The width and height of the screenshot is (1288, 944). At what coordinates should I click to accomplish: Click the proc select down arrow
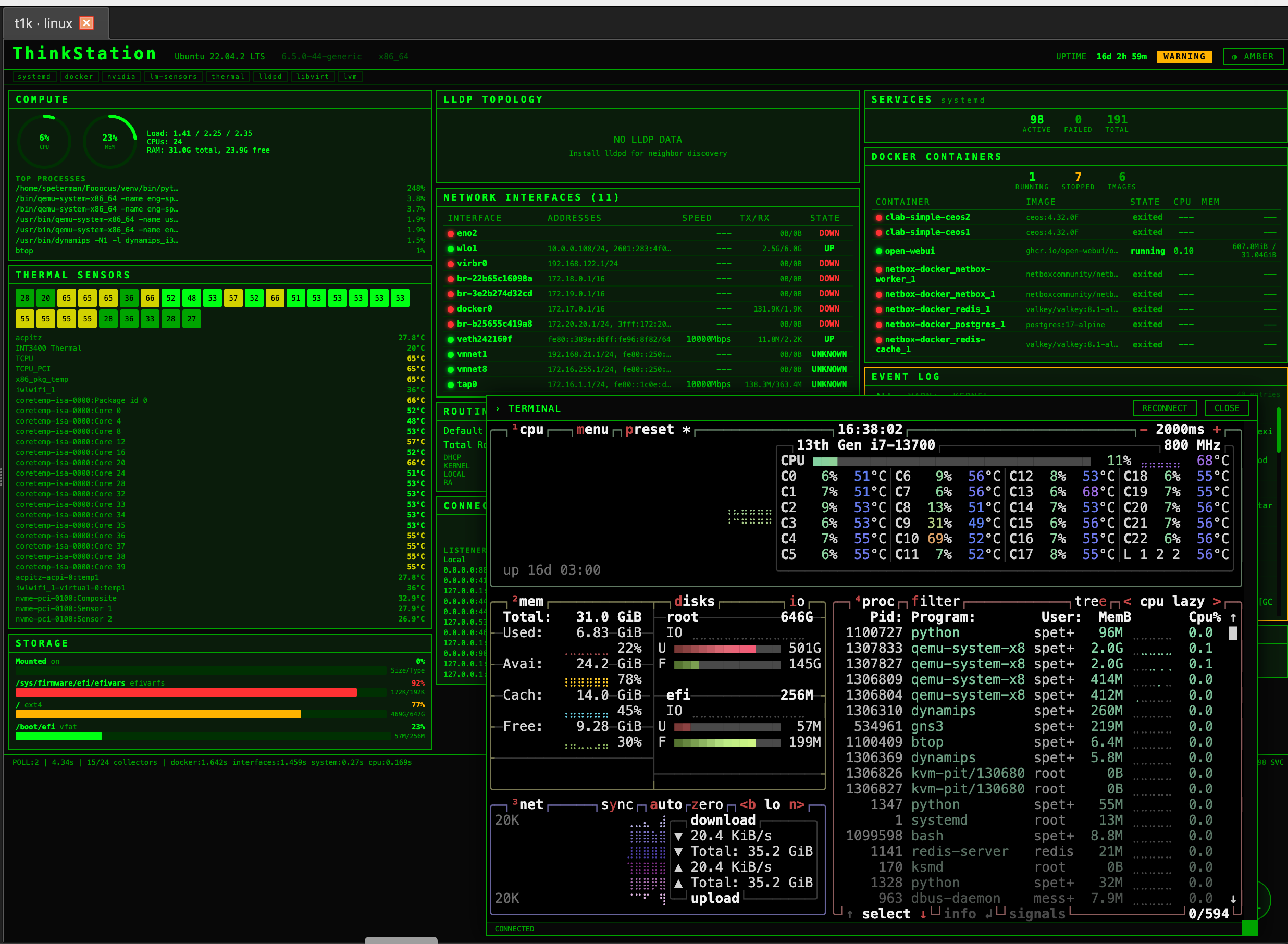click(x=923, y=914)
